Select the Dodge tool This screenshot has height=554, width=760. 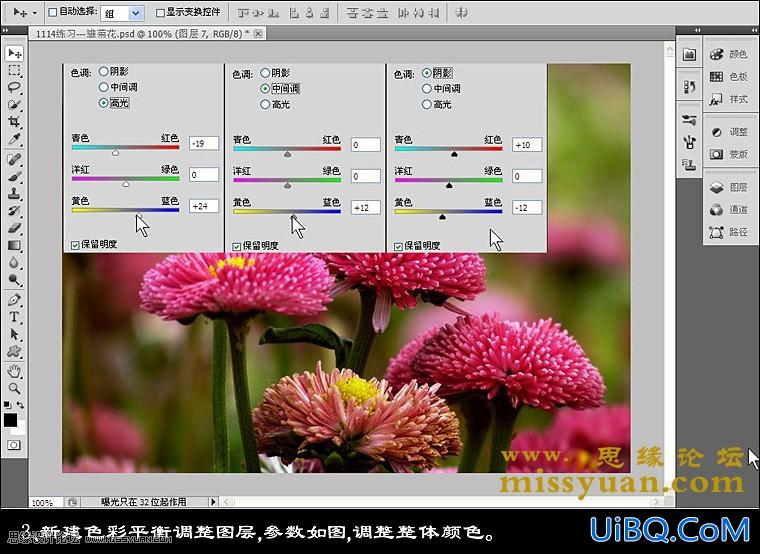(x=15, y=280)
